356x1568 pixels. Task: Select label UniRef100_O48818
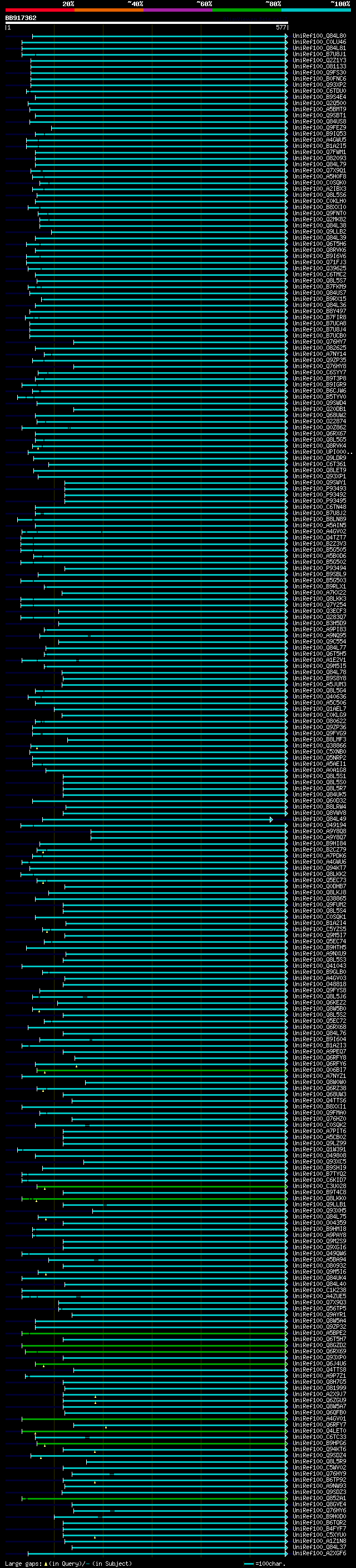point(319,983)
